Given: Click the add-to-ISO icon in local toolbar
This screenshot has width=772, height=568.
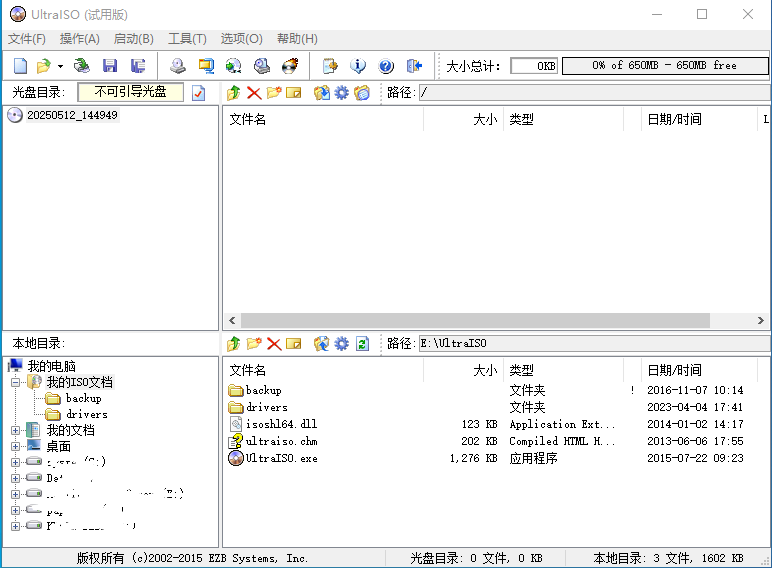Looking at the screenshot, I should point(322,344).
